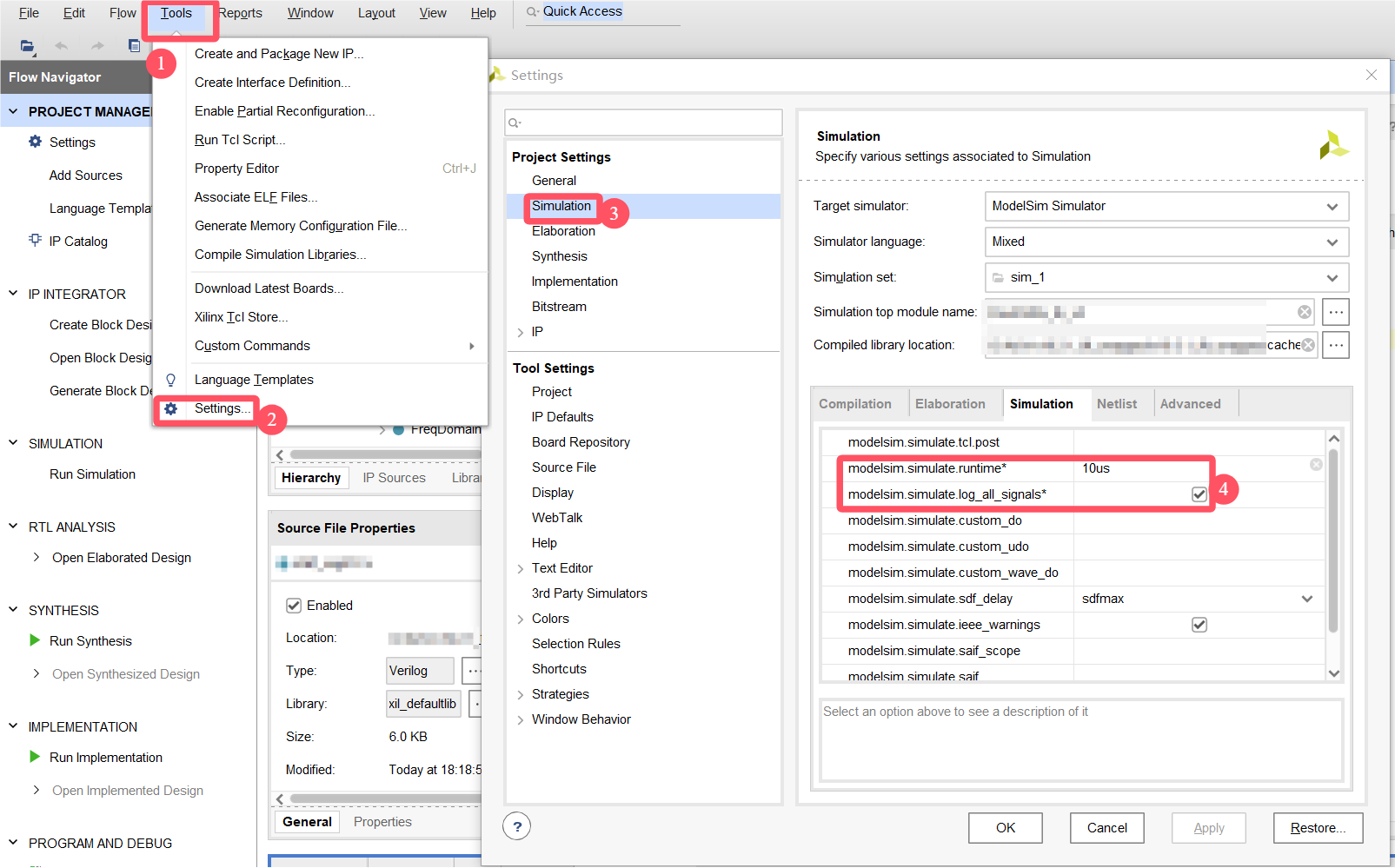1395x868 pixels.
Task: Click the Quick Access search magnifier
Action: (x=531, y=11)
